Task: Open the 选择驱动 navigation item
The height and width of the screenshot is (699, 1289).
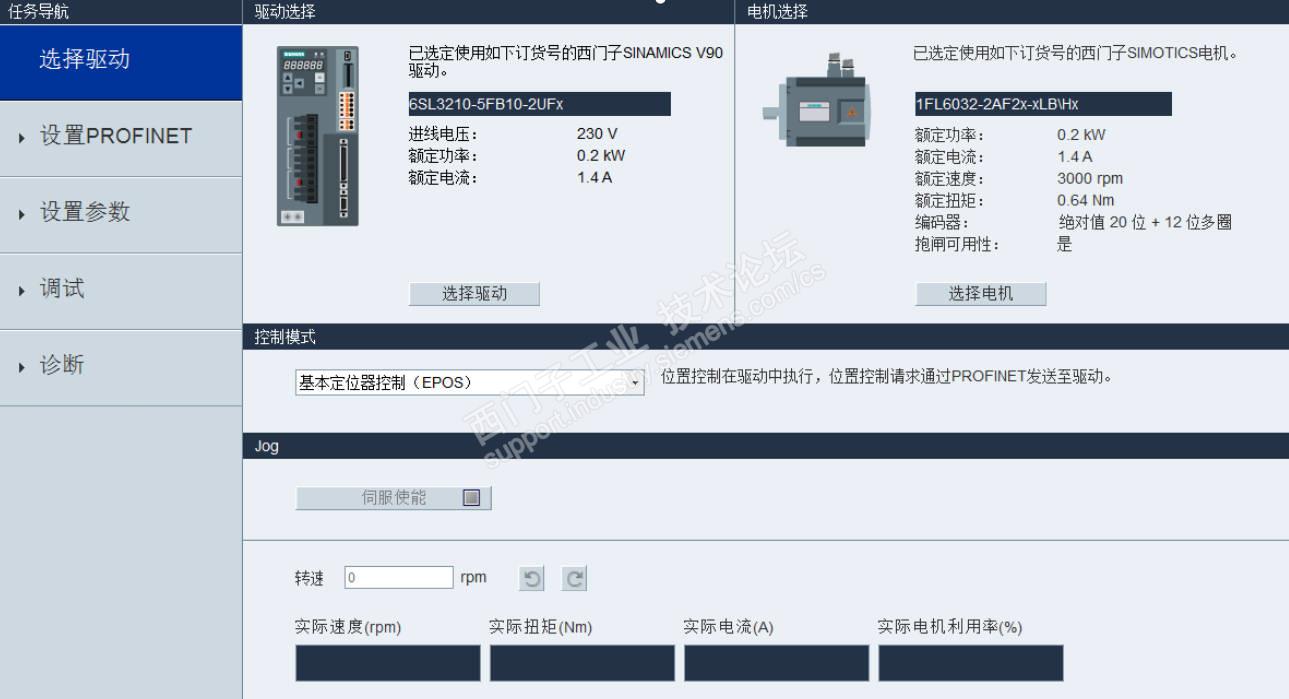Action: pos(121,62)
